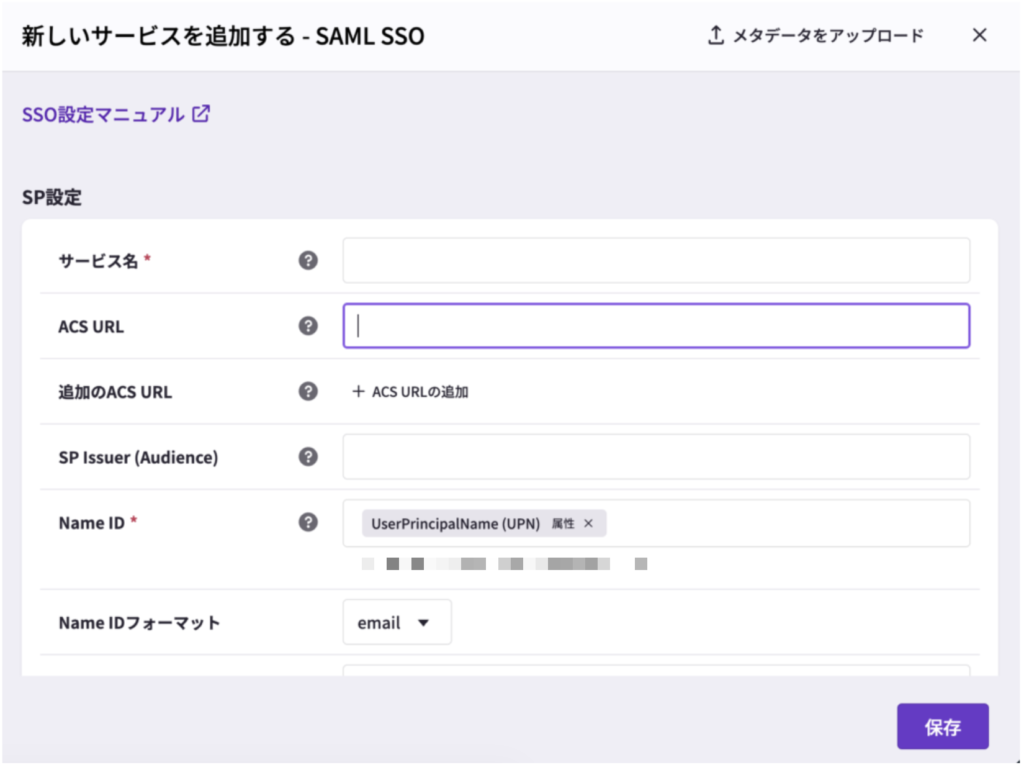Open the SSO設定マニュアル link
1024x765 pixels.
click(x=103, y=115)
